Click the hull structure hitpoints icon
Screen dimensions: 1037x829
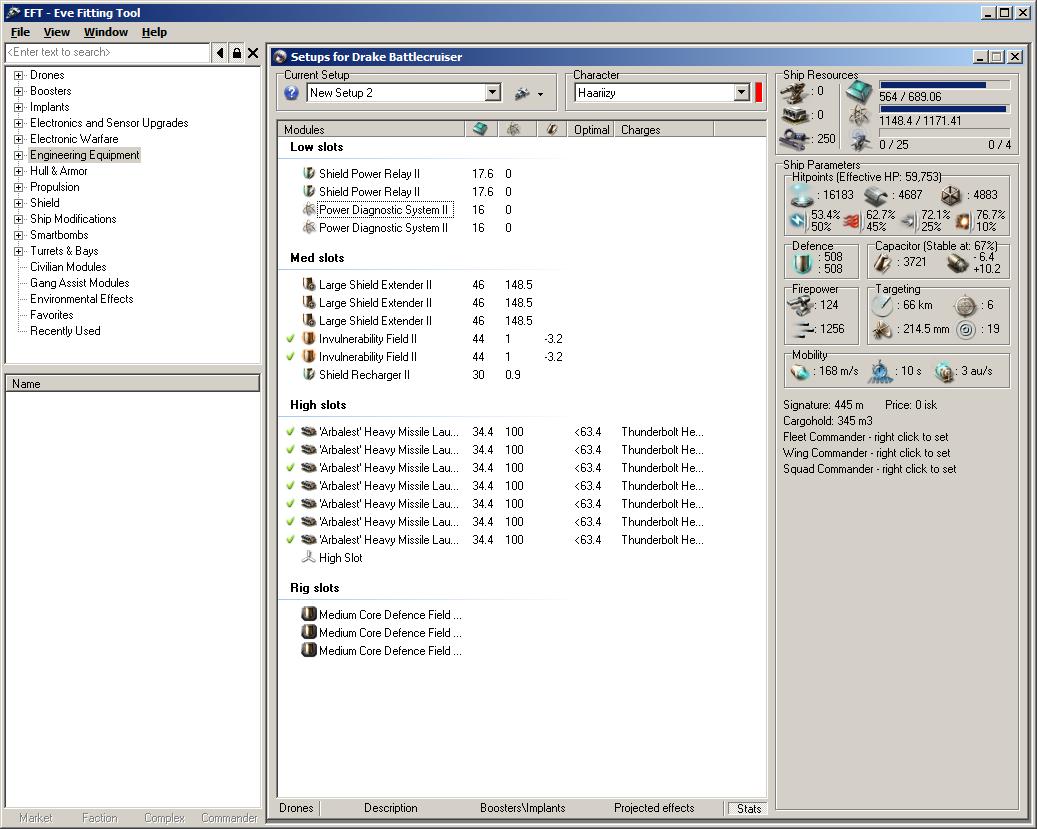950,195
